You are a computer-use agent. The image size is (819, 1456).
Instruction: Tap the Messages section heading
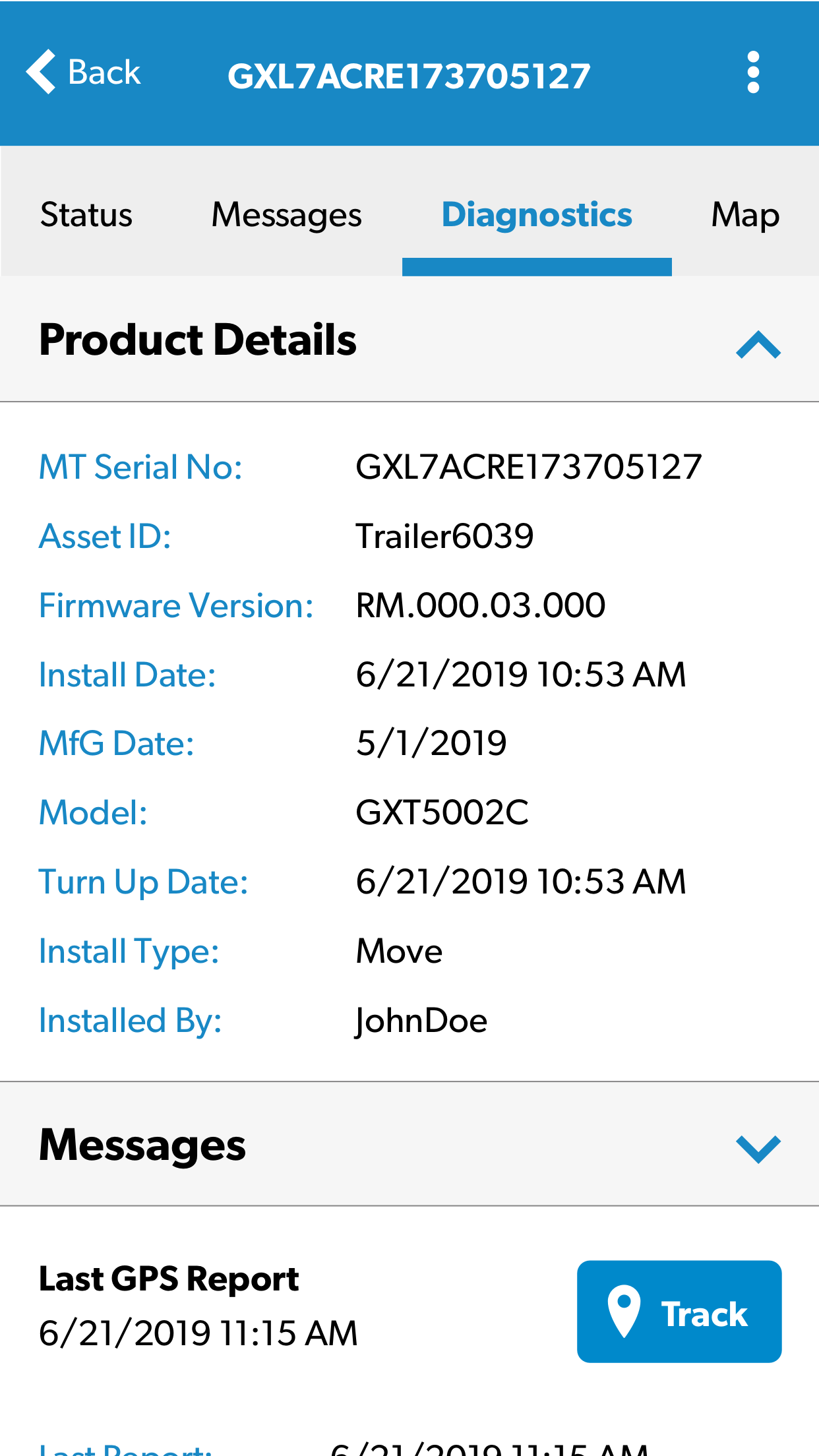[x=142, y=1145]
